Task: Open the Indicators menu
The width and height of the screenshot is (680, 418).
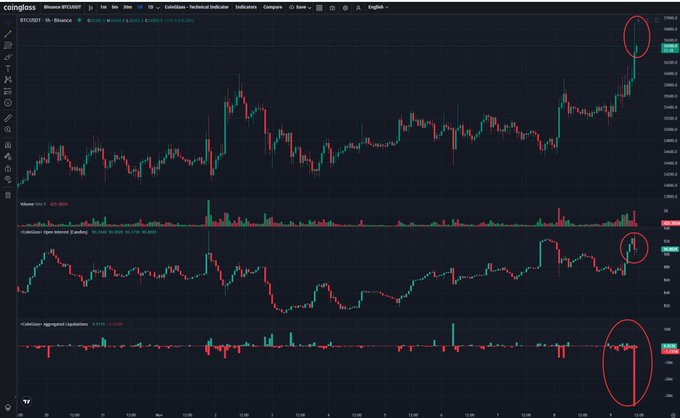Action: [x=246, y=7]
